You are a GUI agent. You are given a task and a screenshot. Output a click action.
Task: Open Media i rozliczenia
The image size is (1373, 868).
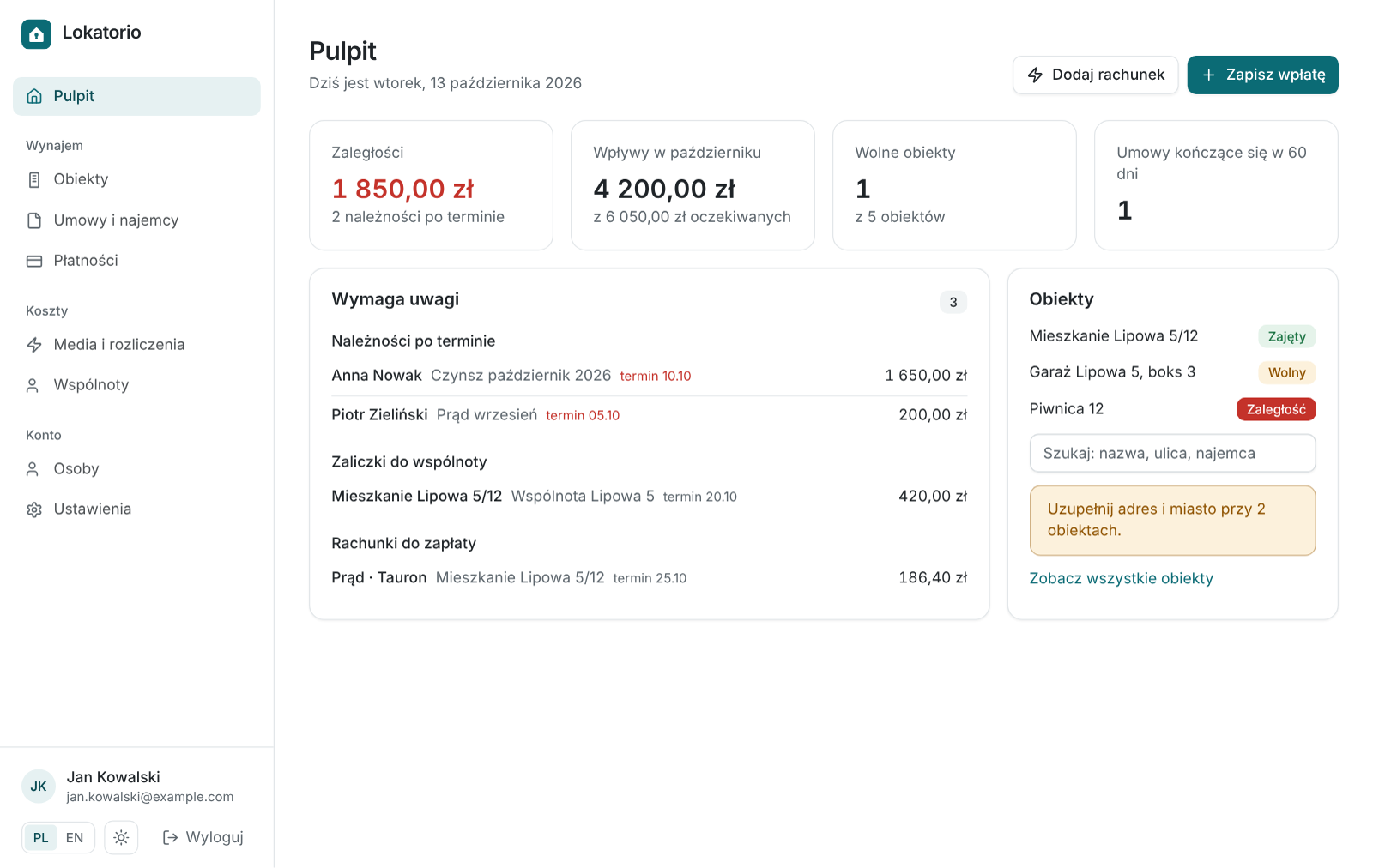[x=136, y=345]
